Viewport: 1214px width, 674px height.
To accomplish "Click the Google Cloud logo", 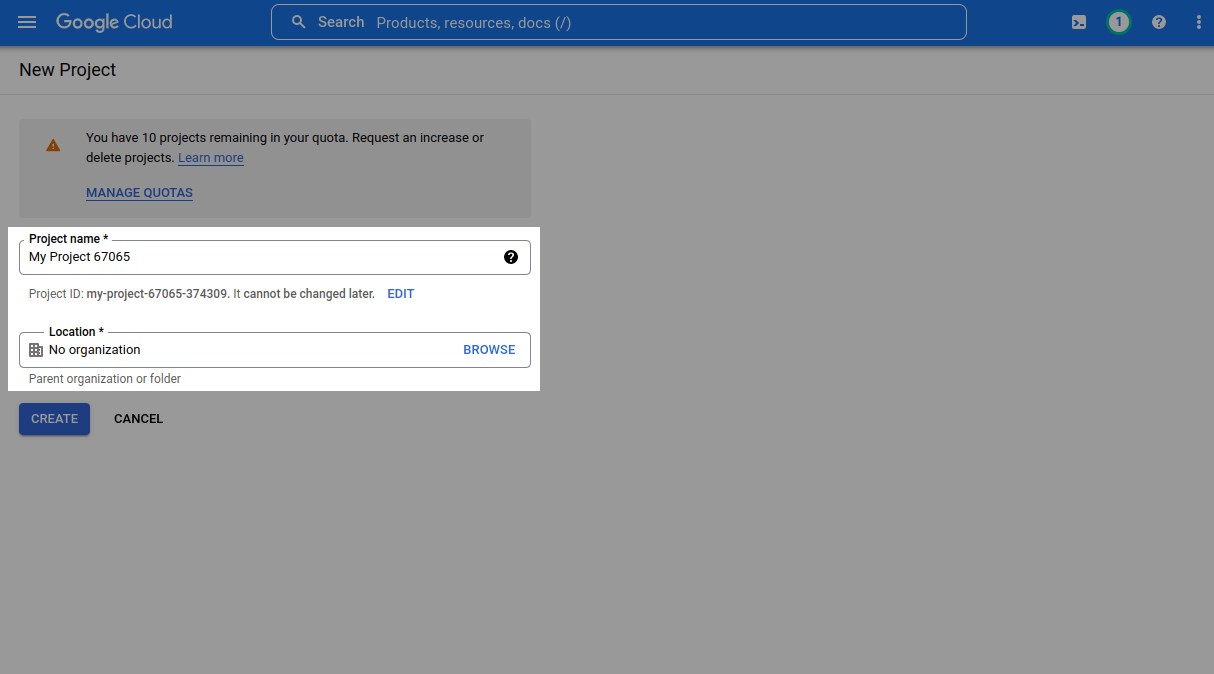I will pos(114,22).
